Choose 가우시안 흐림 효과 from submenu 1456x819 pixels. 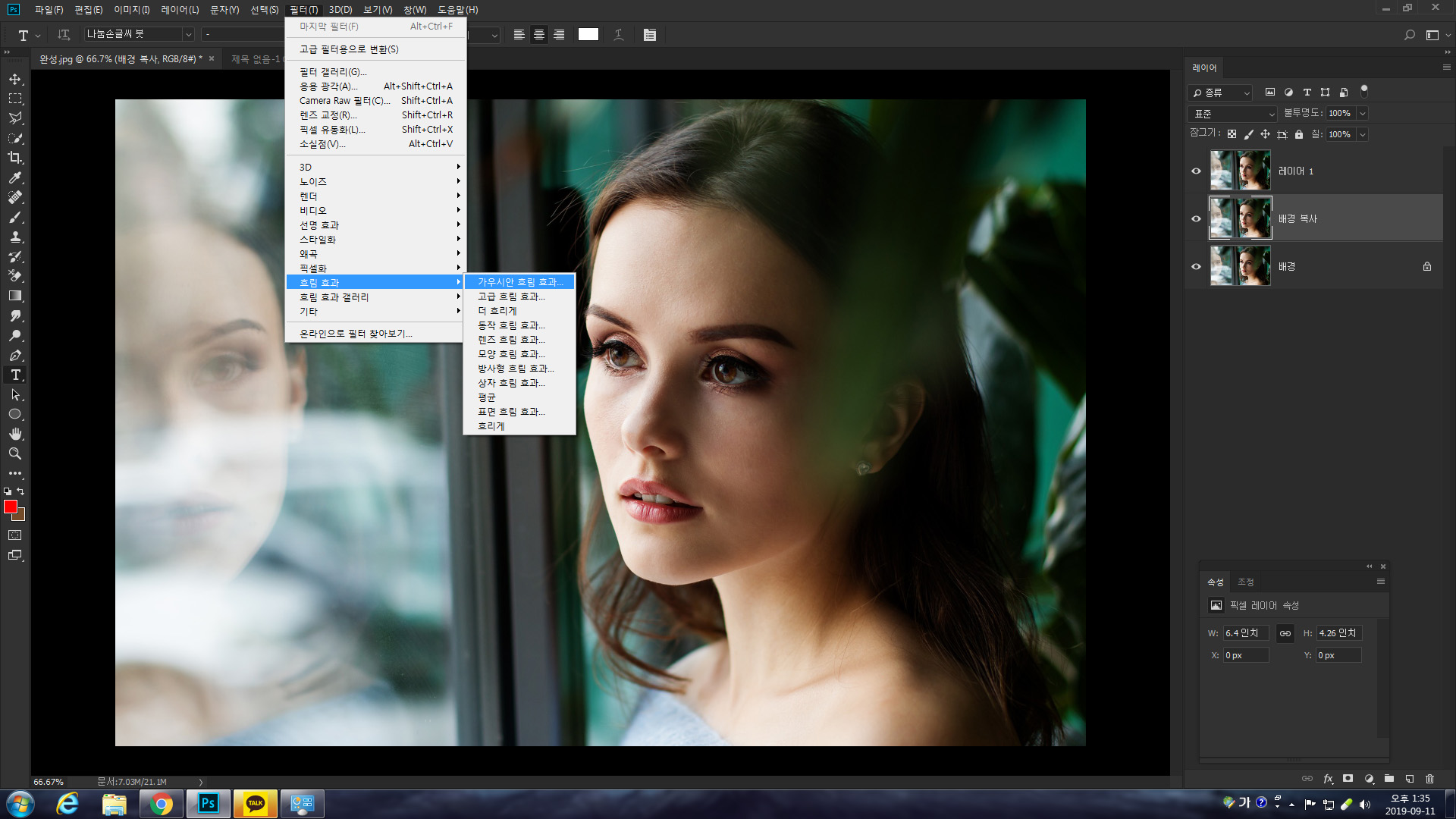coord(520,282)
